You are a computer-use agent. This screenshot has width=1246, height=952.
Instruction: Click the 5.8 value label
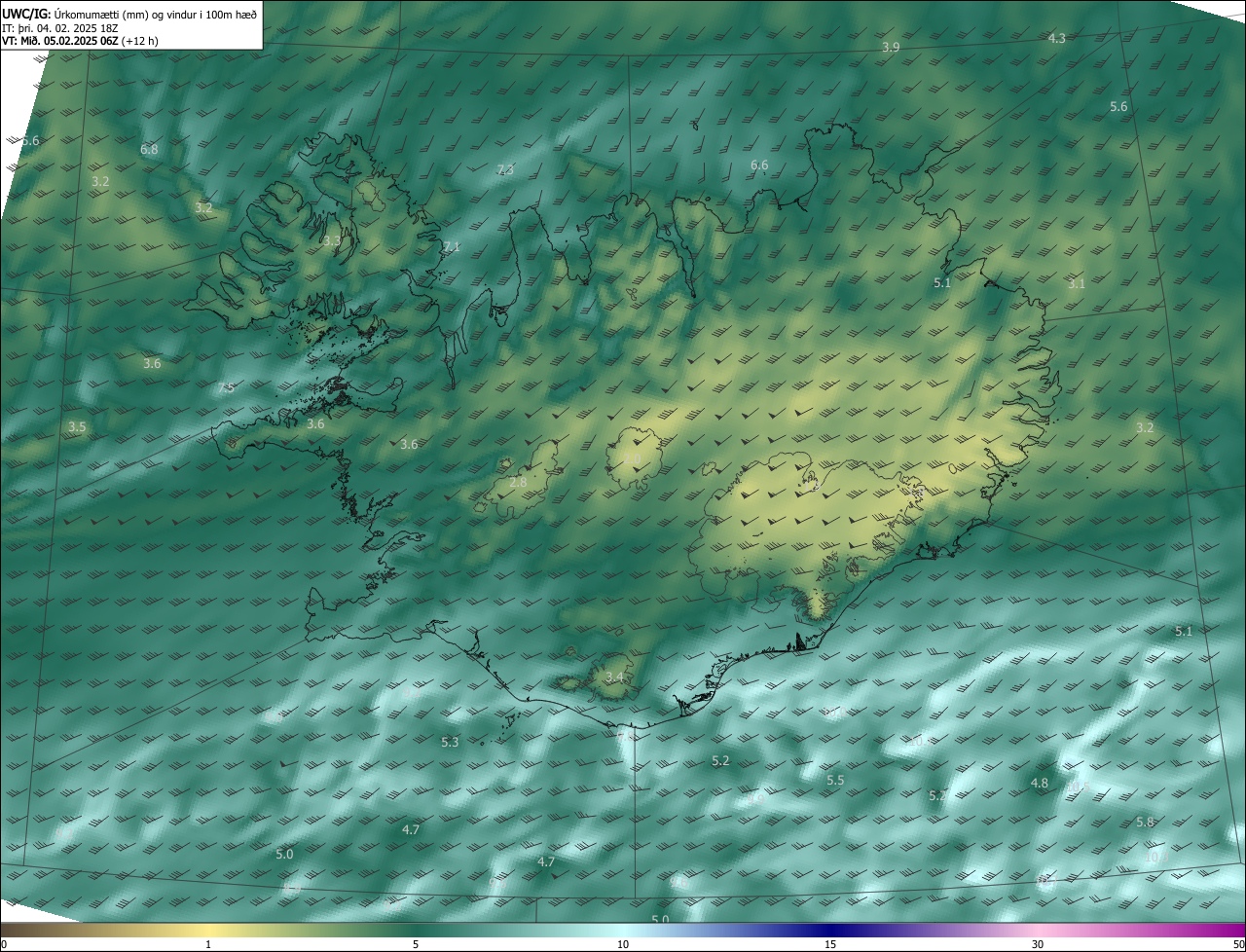pos(1145,823)
